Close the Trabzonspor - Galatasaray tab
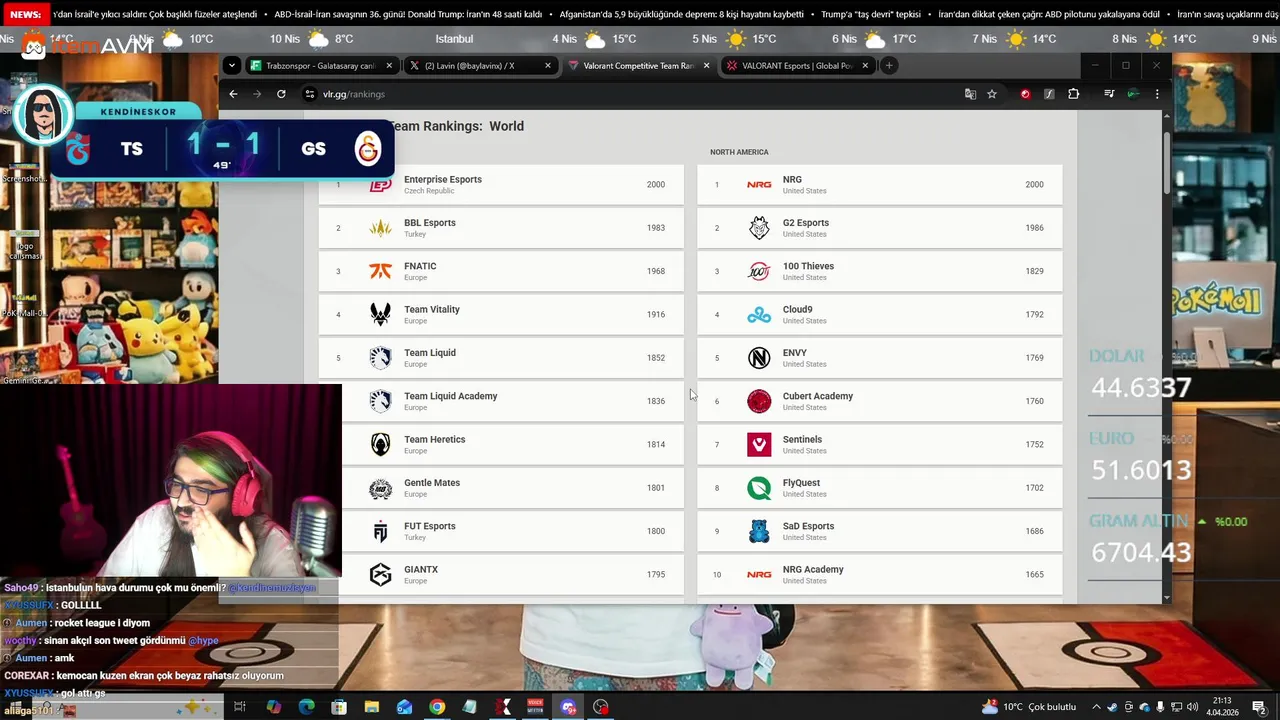 [x=389, y=66]
